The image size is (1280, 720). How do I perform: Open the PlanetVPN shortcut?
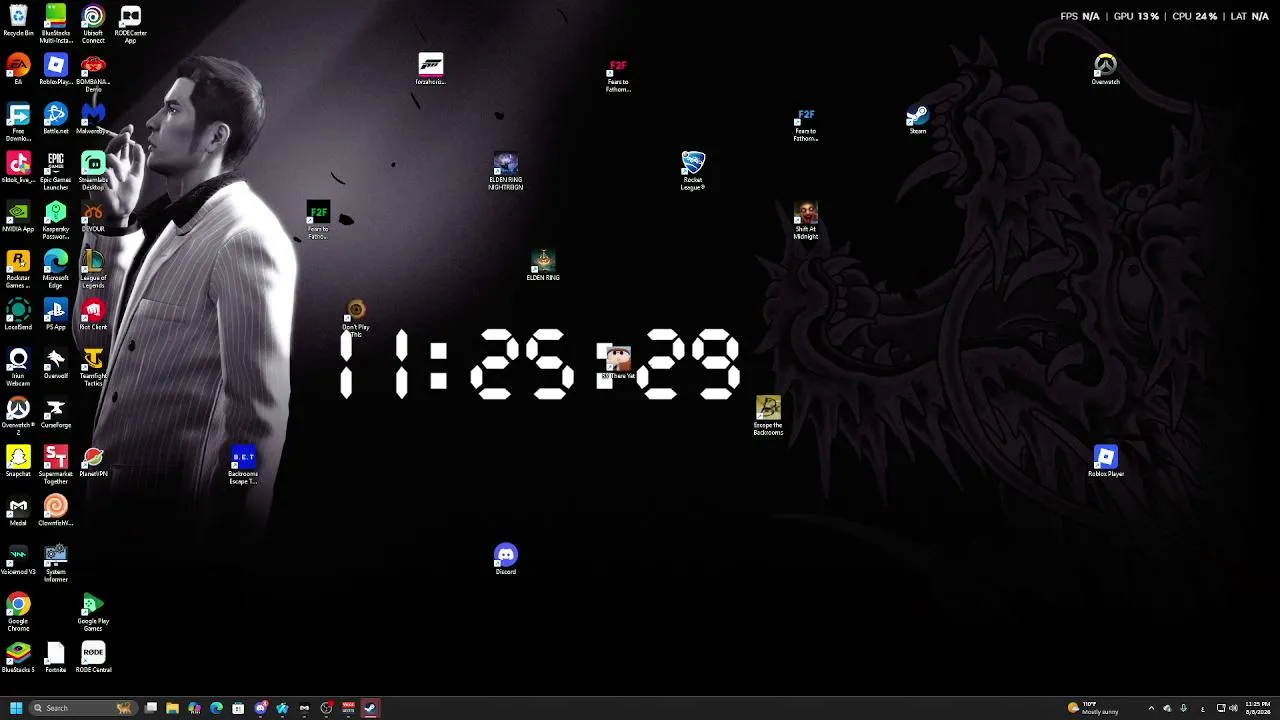click(93, 462)
